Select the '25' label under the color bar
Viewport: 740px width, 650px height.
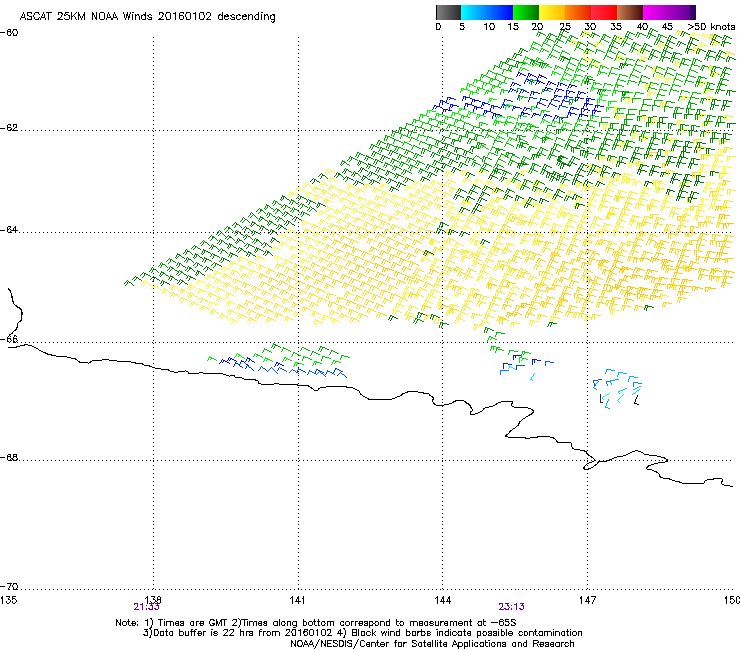[x=565, y=27]
